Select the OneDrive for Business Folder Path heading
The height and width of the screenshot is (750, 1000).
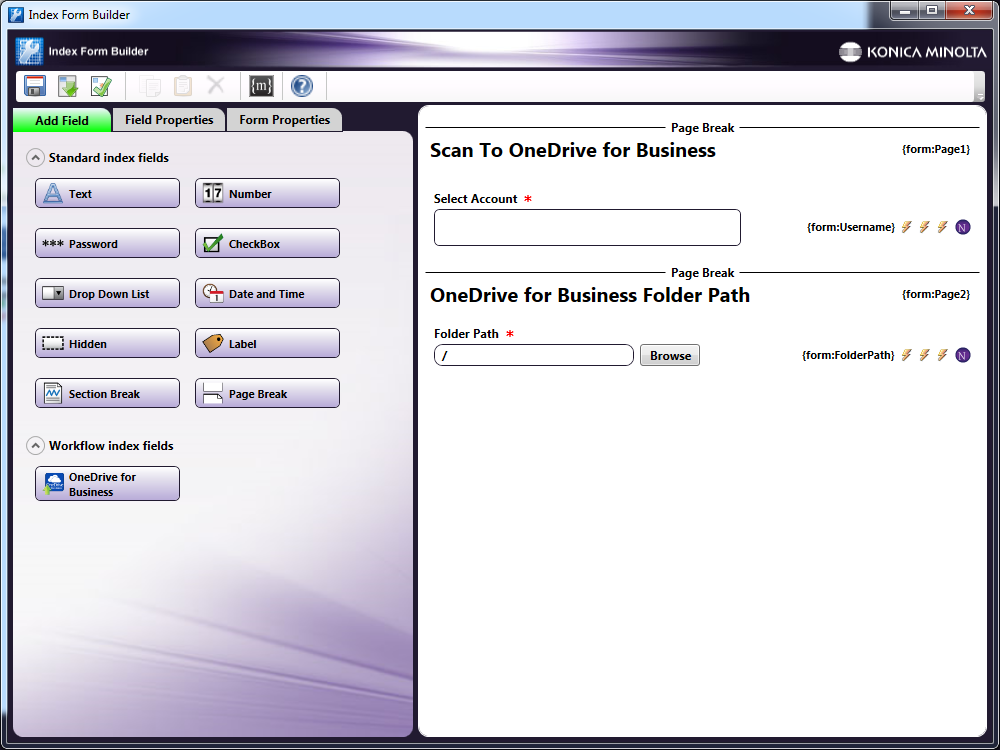[590, 295]
